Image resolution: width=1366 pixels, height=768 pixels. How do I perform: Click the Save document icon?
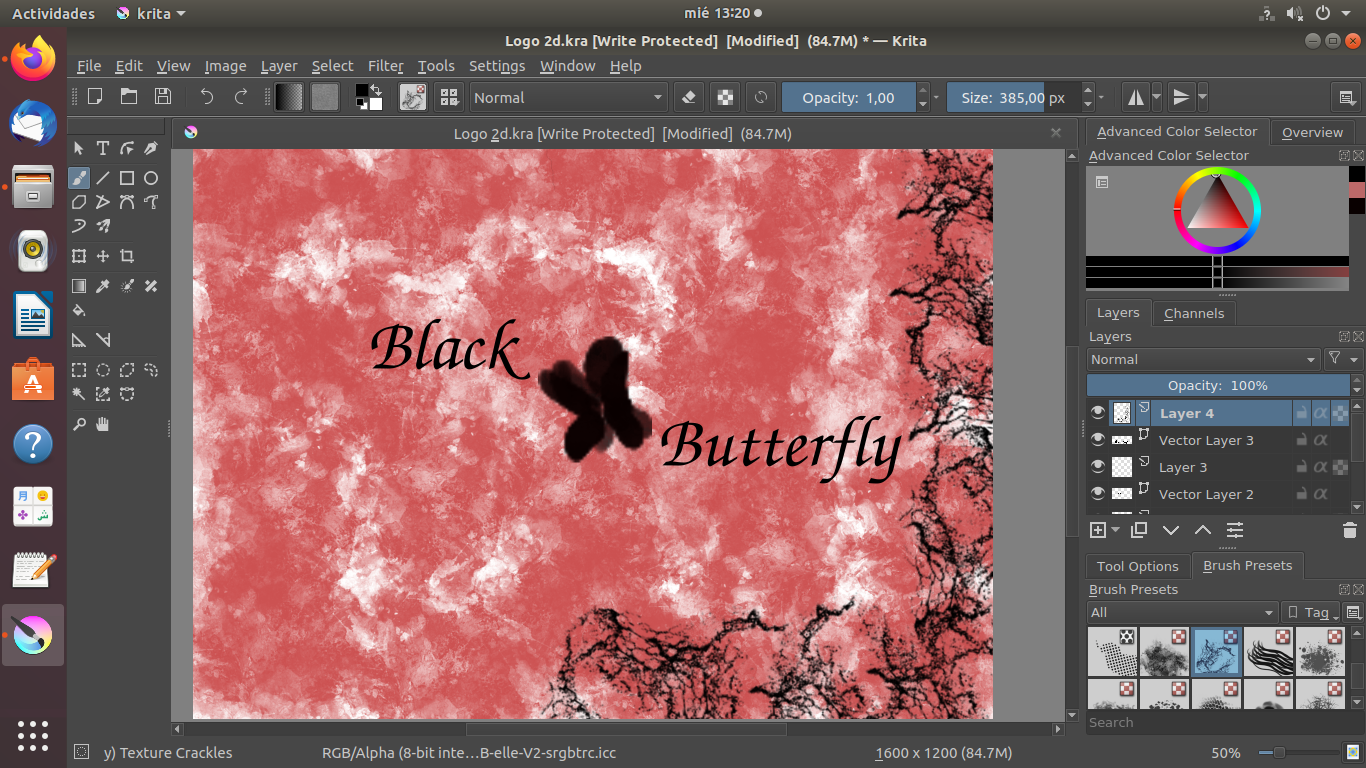(163, 97)
